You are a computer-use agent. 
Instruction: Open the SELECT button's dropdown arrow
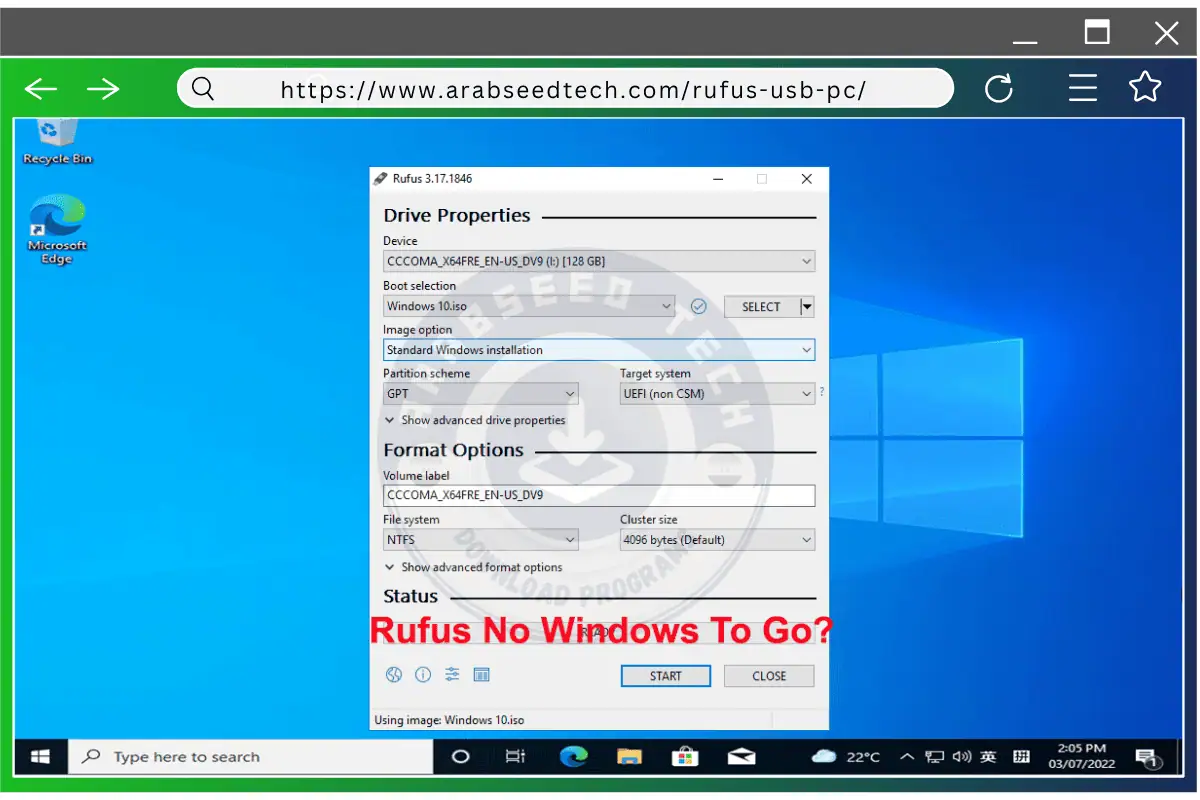(806, 306)
